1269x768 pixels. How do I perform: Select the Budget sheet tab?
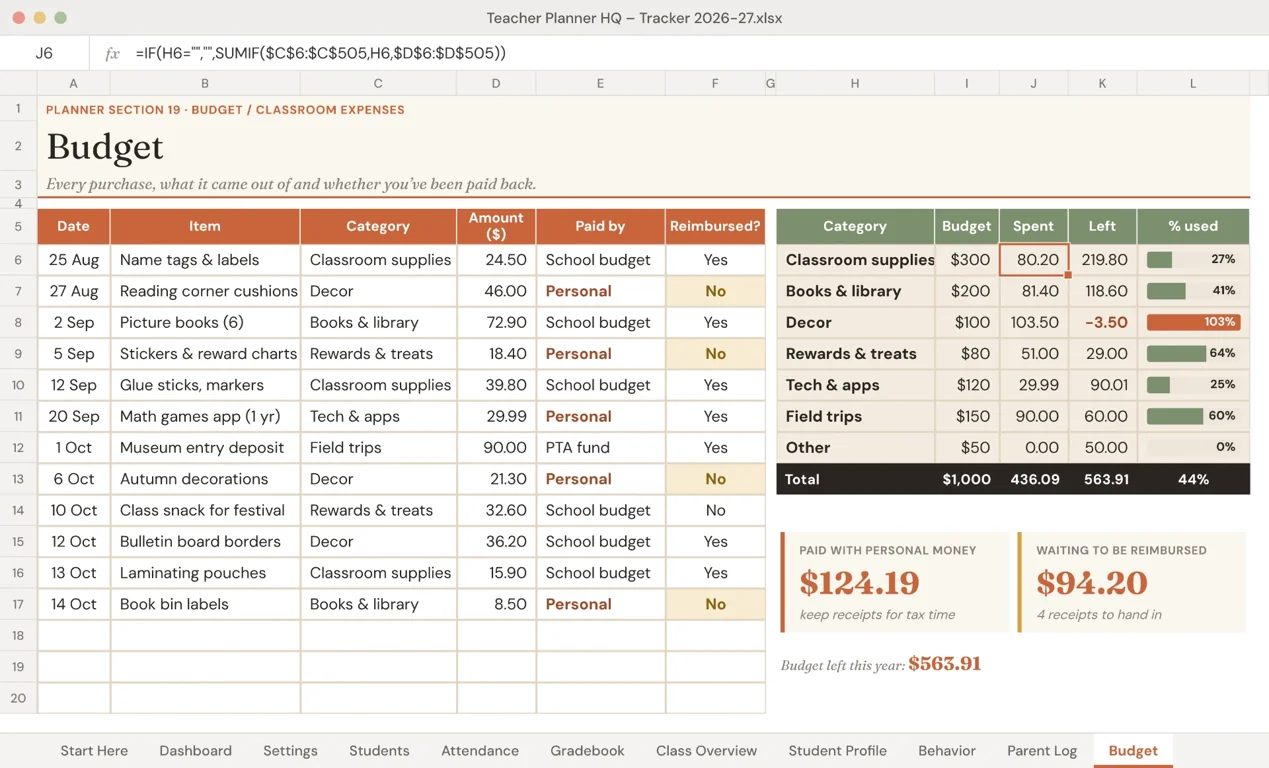coord(1133,751)
